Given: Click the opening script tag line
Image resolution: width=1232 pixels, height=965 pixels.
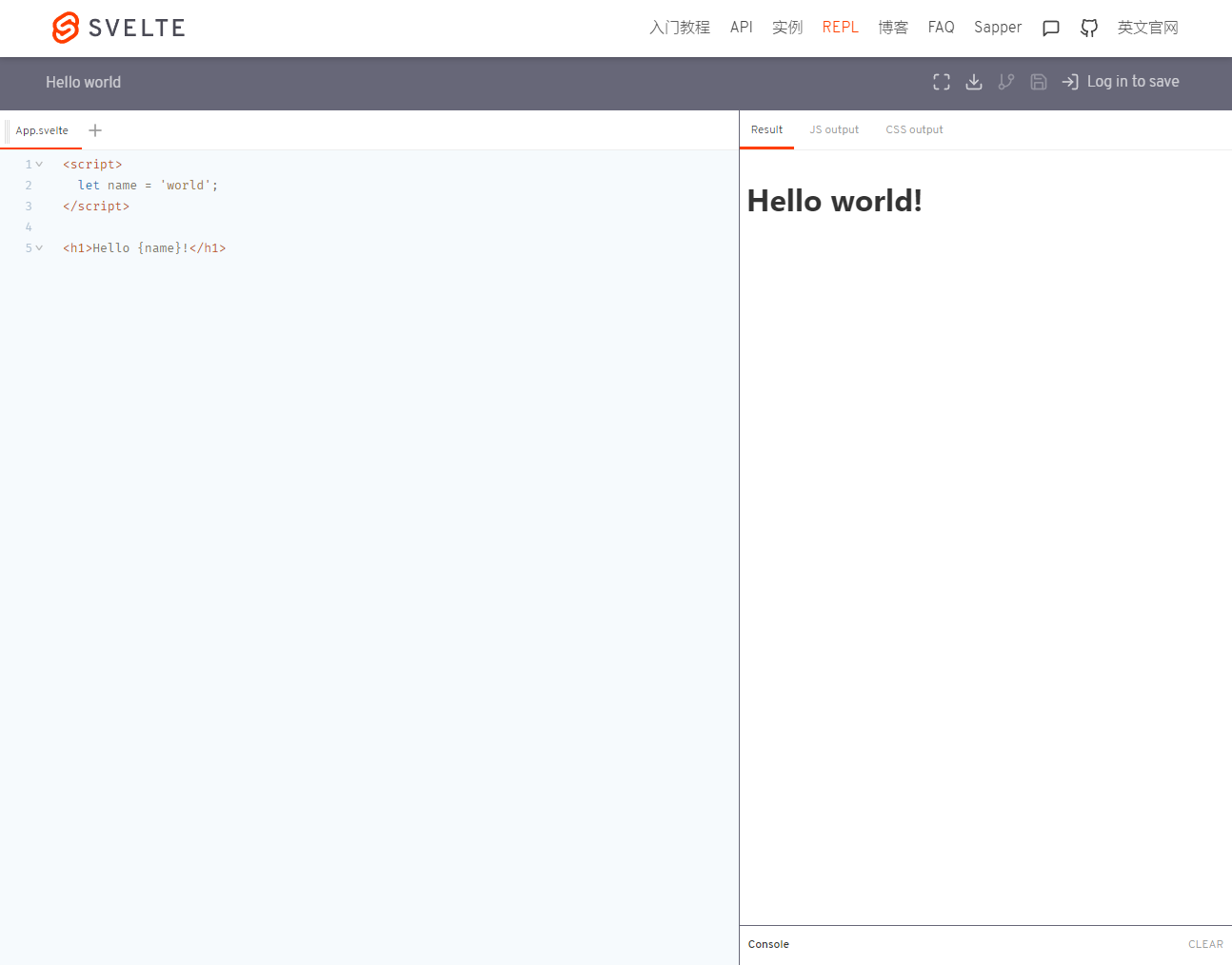Looking at the screenshot, I should pyautogui.click(x=92, y=165).
